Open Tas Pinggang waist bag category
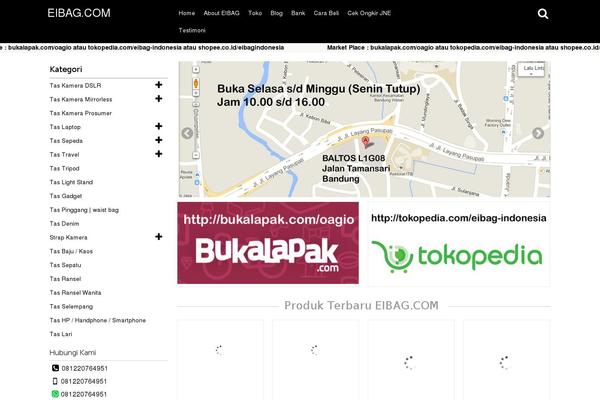 [x=84, y=210]
